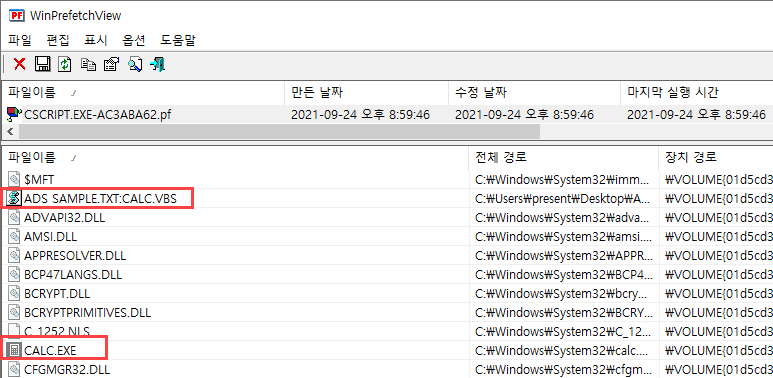This screenshot has width=773, height=378.
Task: Click the Copy selected items toolbar icon
Action: pyautogui.click(x=88, y=65)
